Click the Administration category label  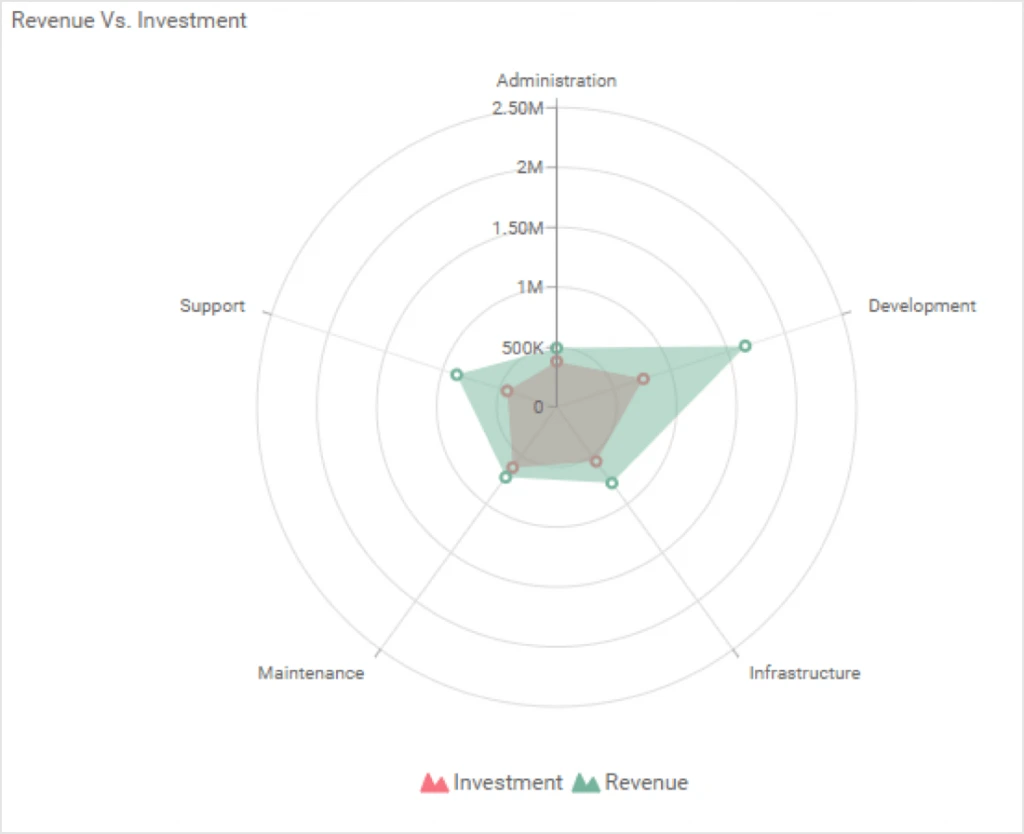point(556,81)
